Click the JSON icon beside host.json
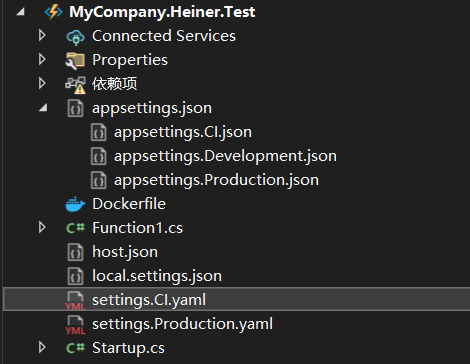The width and height of the screenshot is (470, 364). tap(75, 252)
